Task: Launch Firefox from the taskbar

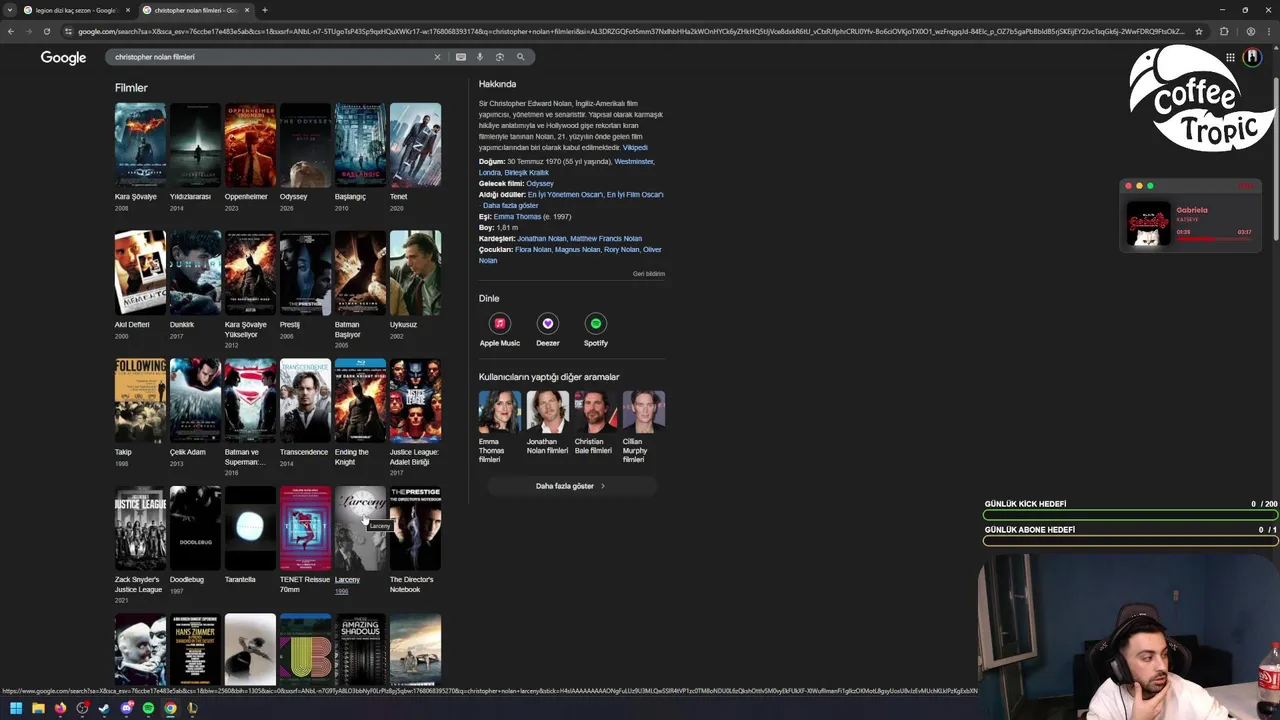Action: coord(60,708)
